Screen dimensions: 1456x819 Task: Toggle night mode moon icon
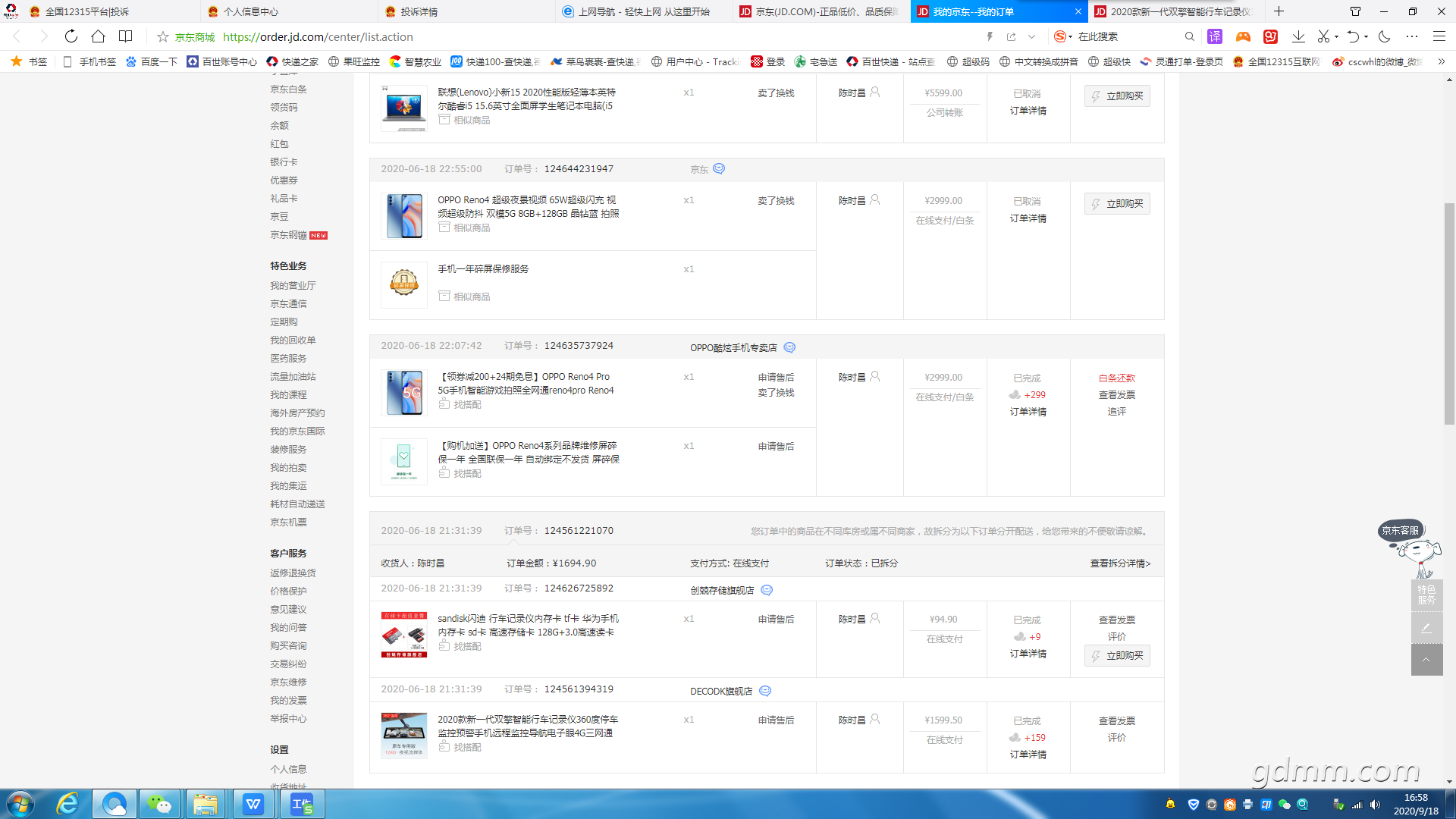point(1384,36)
